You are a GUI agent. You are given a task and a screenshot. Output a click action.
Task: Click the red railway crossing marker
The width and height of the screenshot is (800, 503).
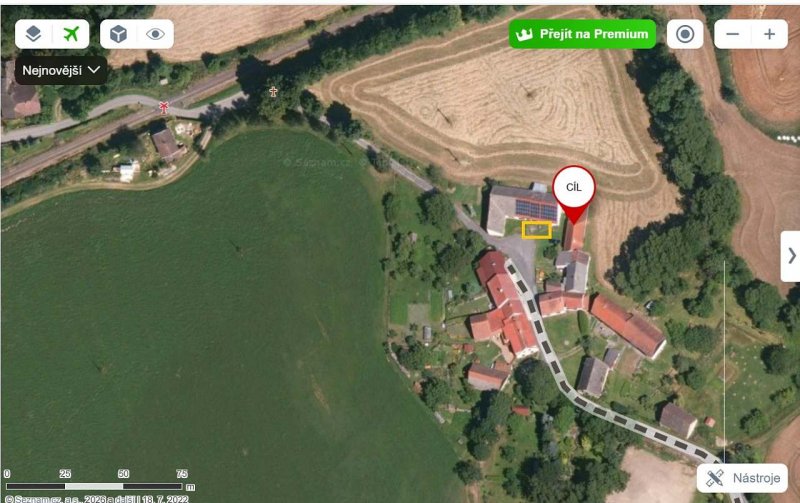(x=164, y=107)
